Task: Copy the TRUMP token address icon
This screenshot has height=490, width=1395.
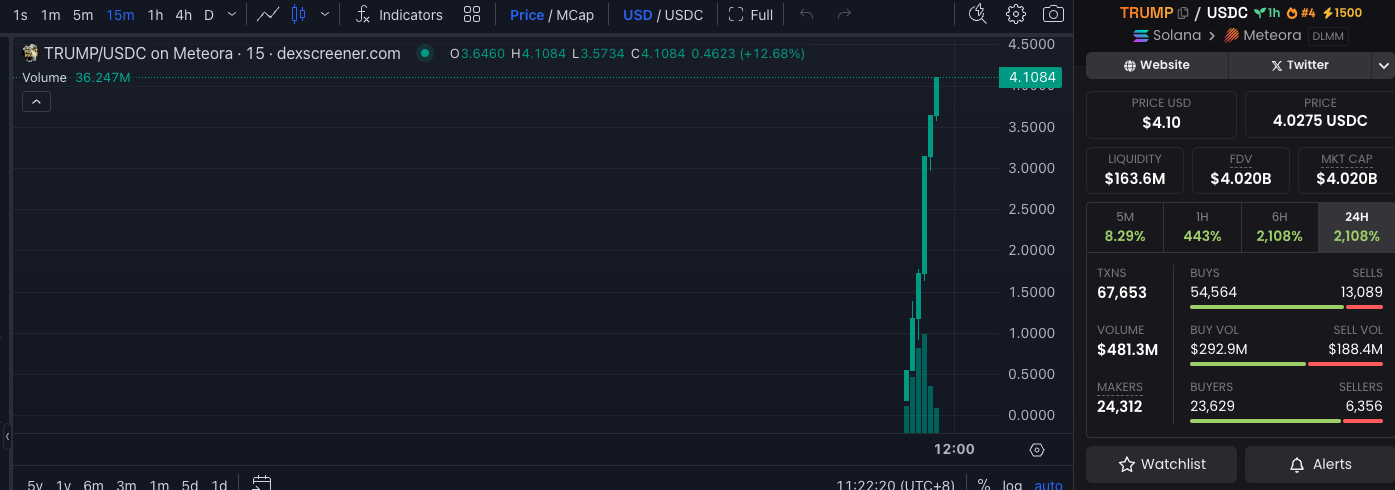Action: [1183, 13]
